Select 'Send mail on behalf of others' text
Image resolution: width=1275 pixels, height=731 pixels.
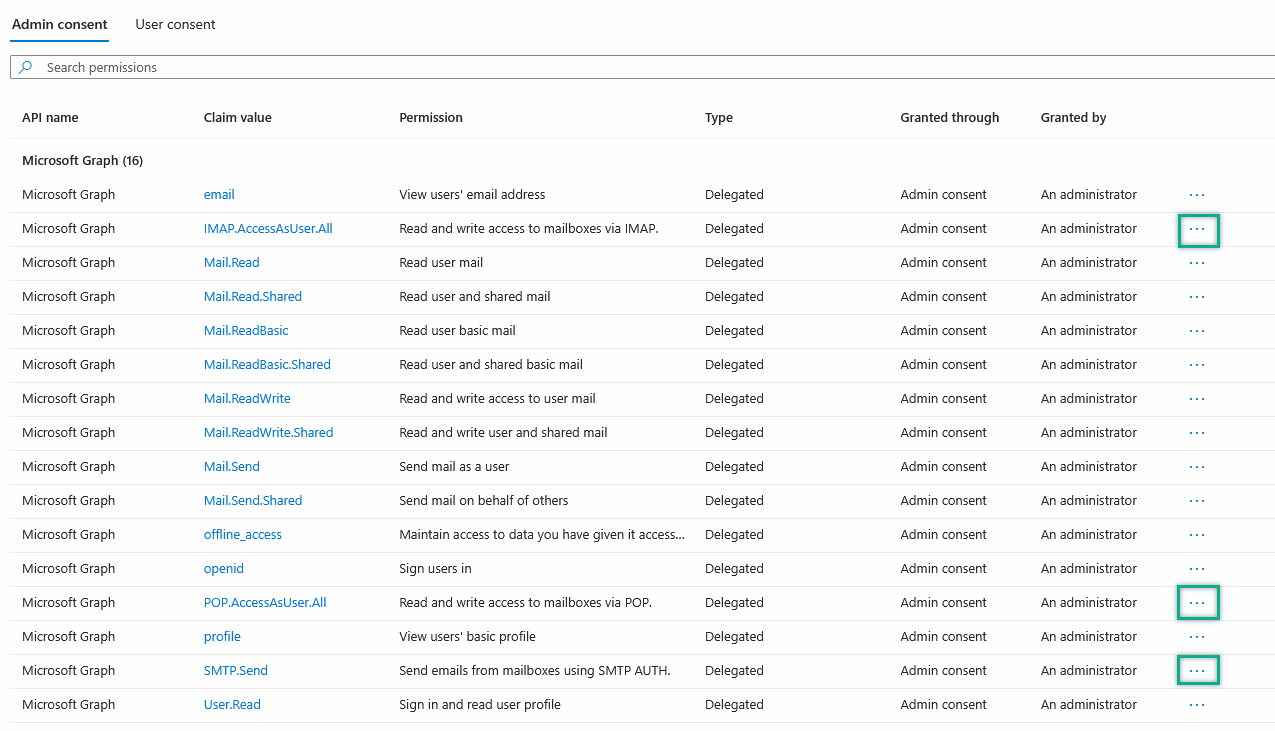click(x=484, y=500)
